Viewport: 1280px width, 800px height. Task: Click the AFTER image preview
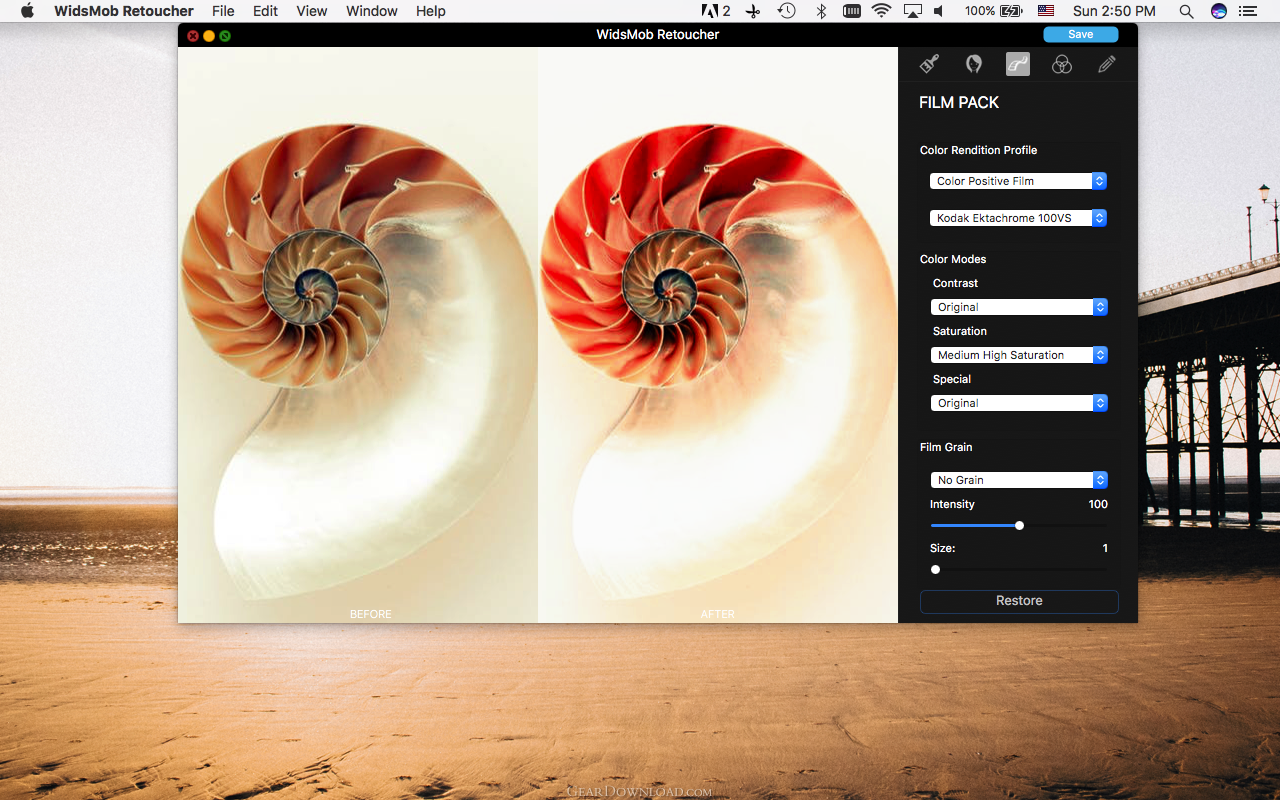[x=718, y=335]
